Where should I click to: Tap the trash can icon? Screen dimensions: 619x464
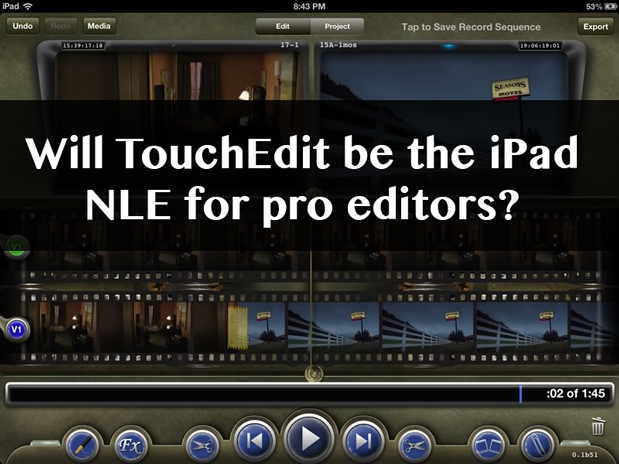pyautogui.click(x=598, y=426)
